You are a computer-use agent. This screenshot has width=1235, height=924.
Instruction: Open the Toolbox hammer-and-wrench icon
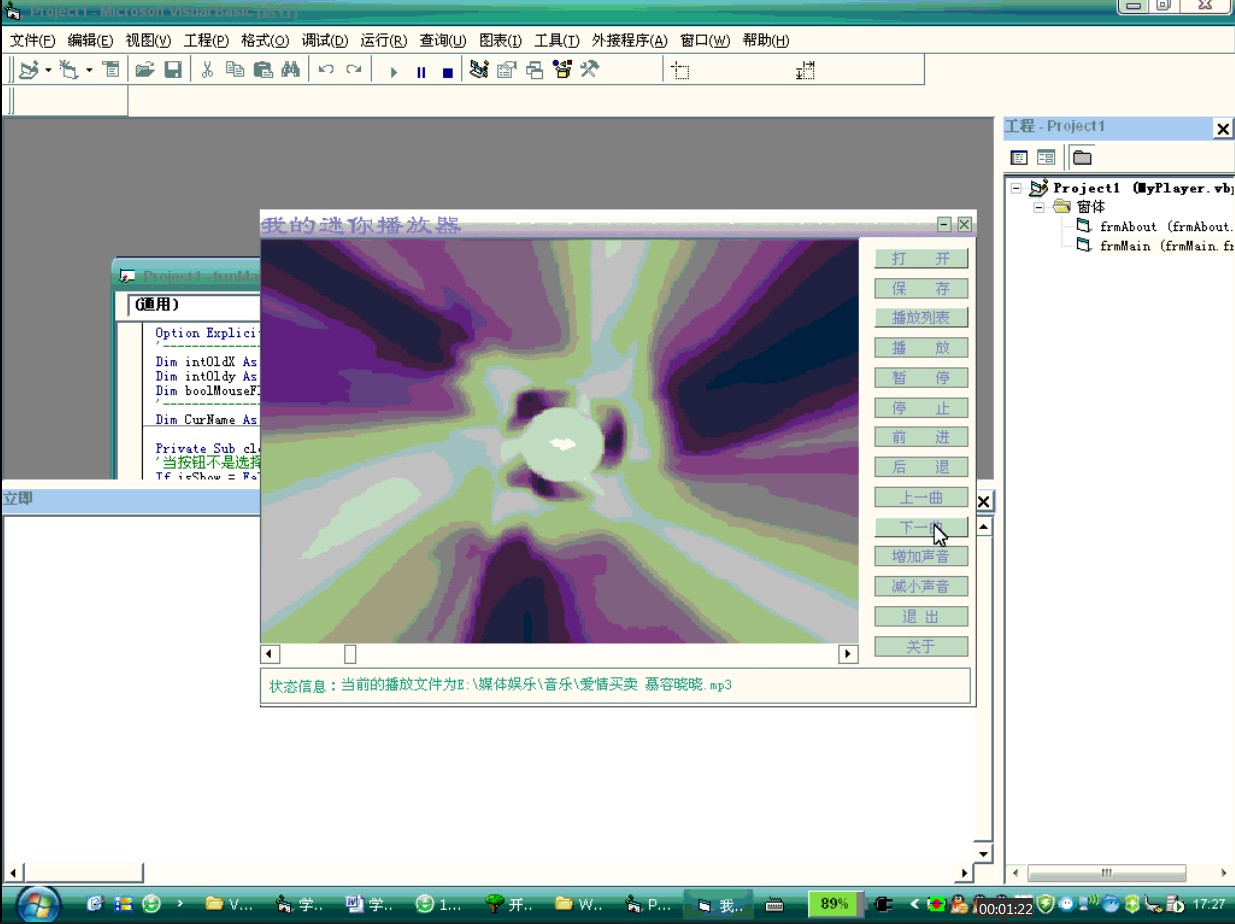coord(589,70)
